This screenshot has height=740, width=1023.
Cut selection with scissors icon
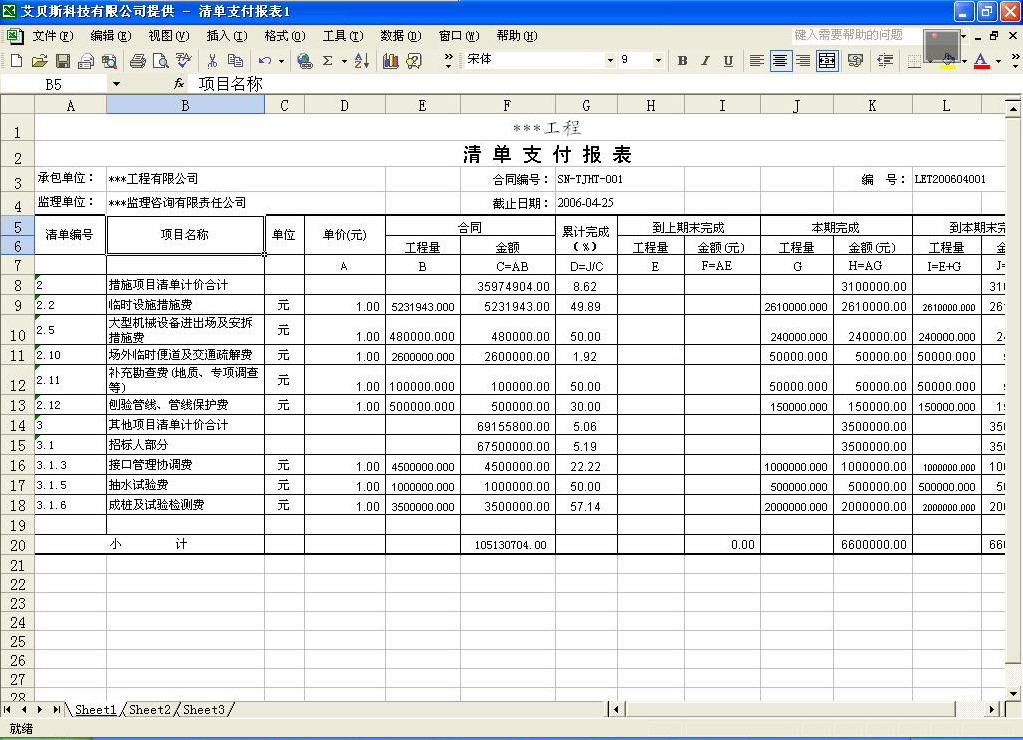pos(212,61)
